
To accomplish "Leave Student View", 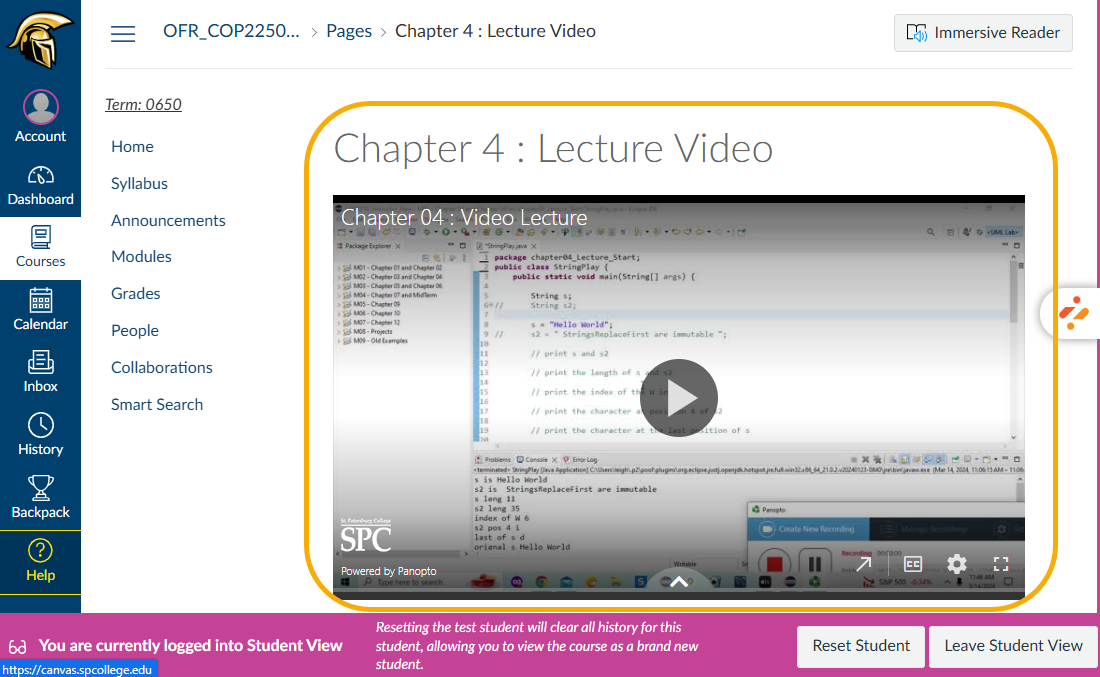I will [x=1013, y=646].
